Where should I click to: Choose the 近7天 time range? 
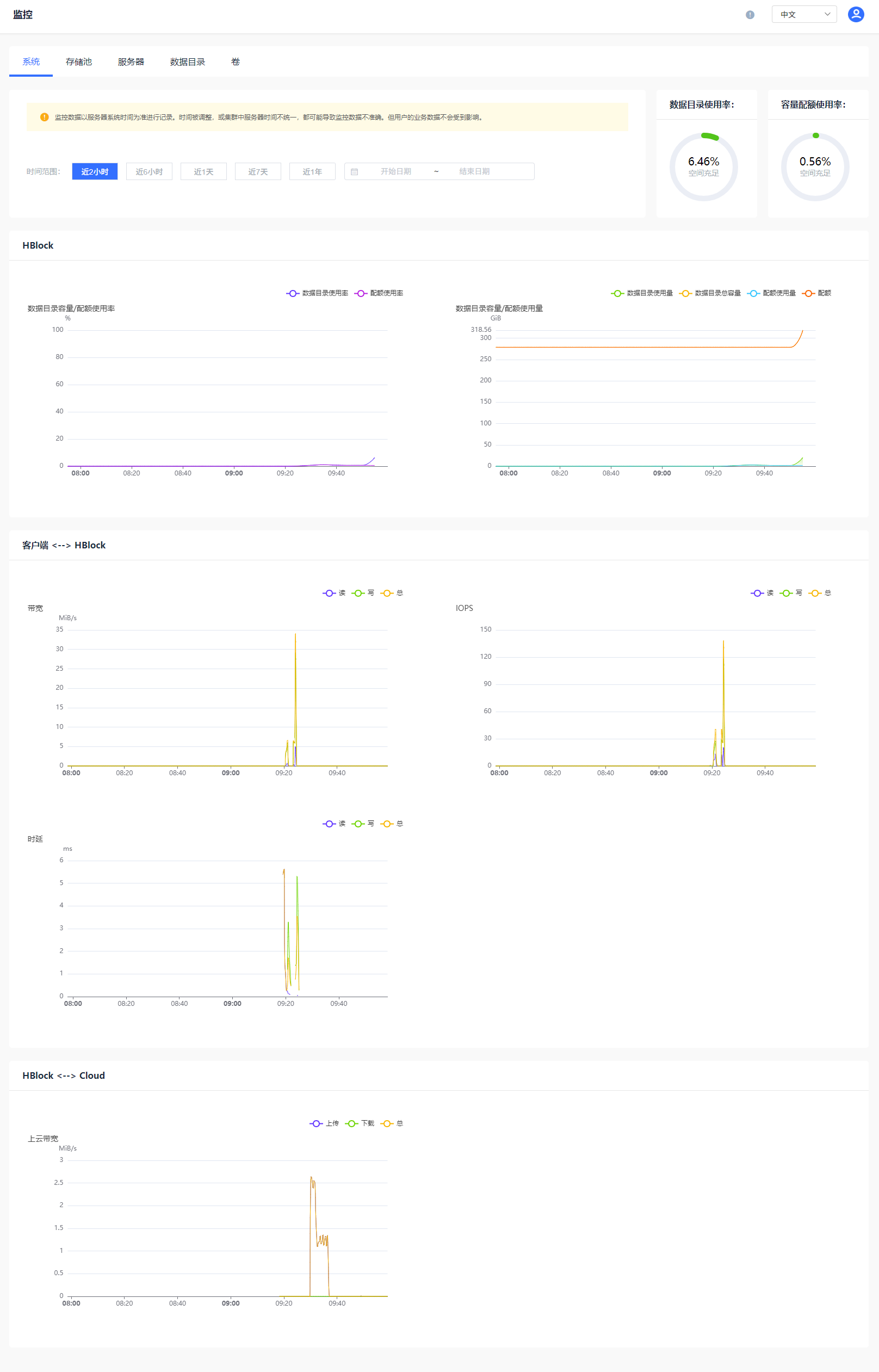click(257, 172)
